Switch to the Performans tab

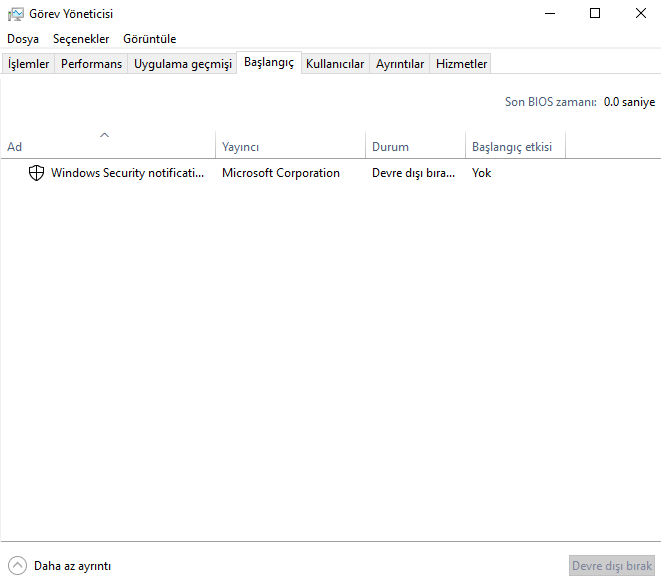[x=91, y=64]
